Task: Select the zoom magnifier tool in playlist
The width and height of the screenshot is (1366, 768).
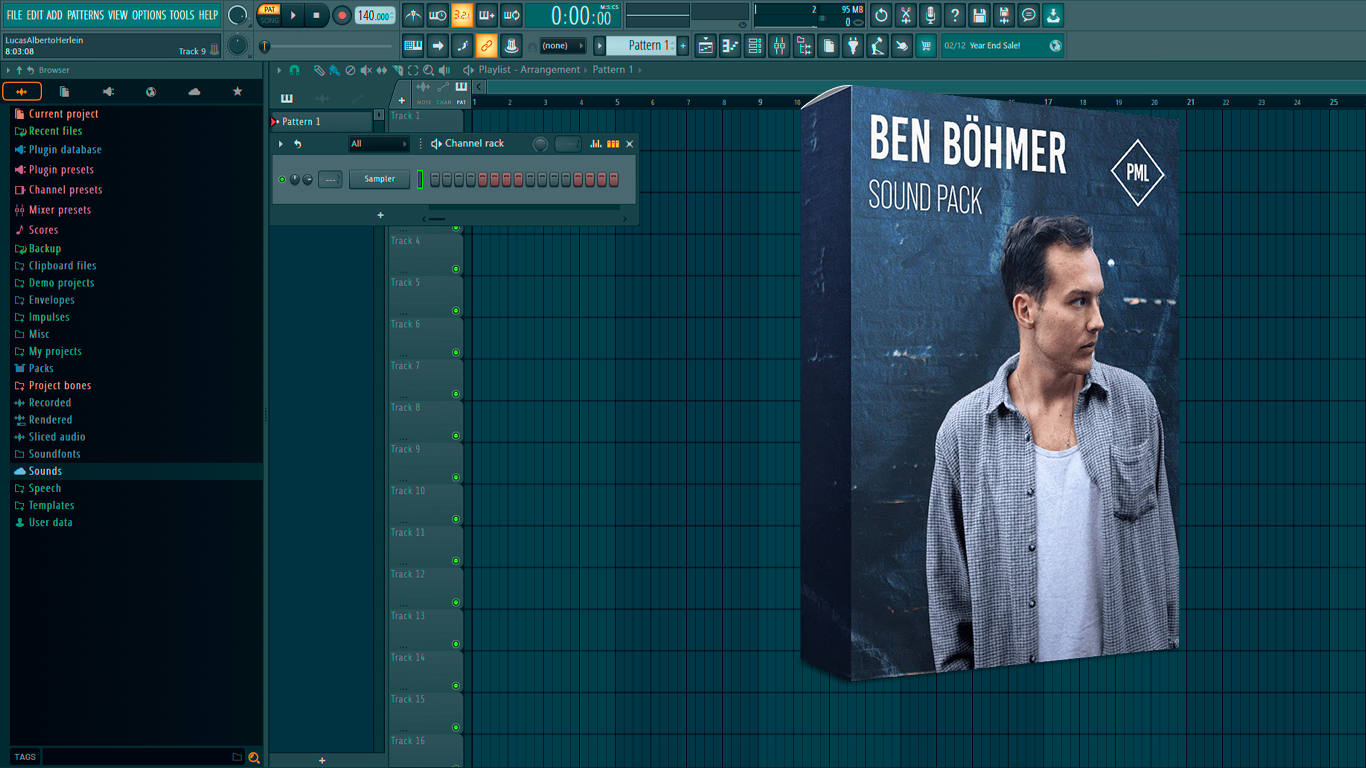Action: point(428,70)
